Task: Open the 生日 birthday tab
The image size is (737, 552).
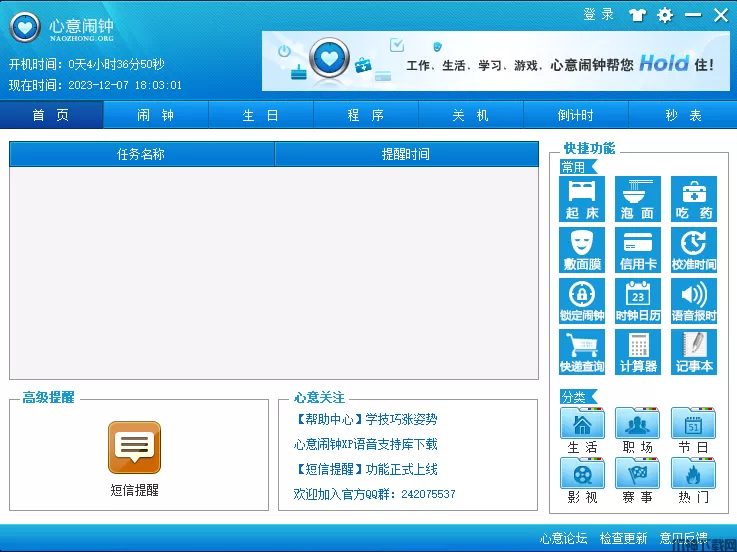Action: point(261,115)
